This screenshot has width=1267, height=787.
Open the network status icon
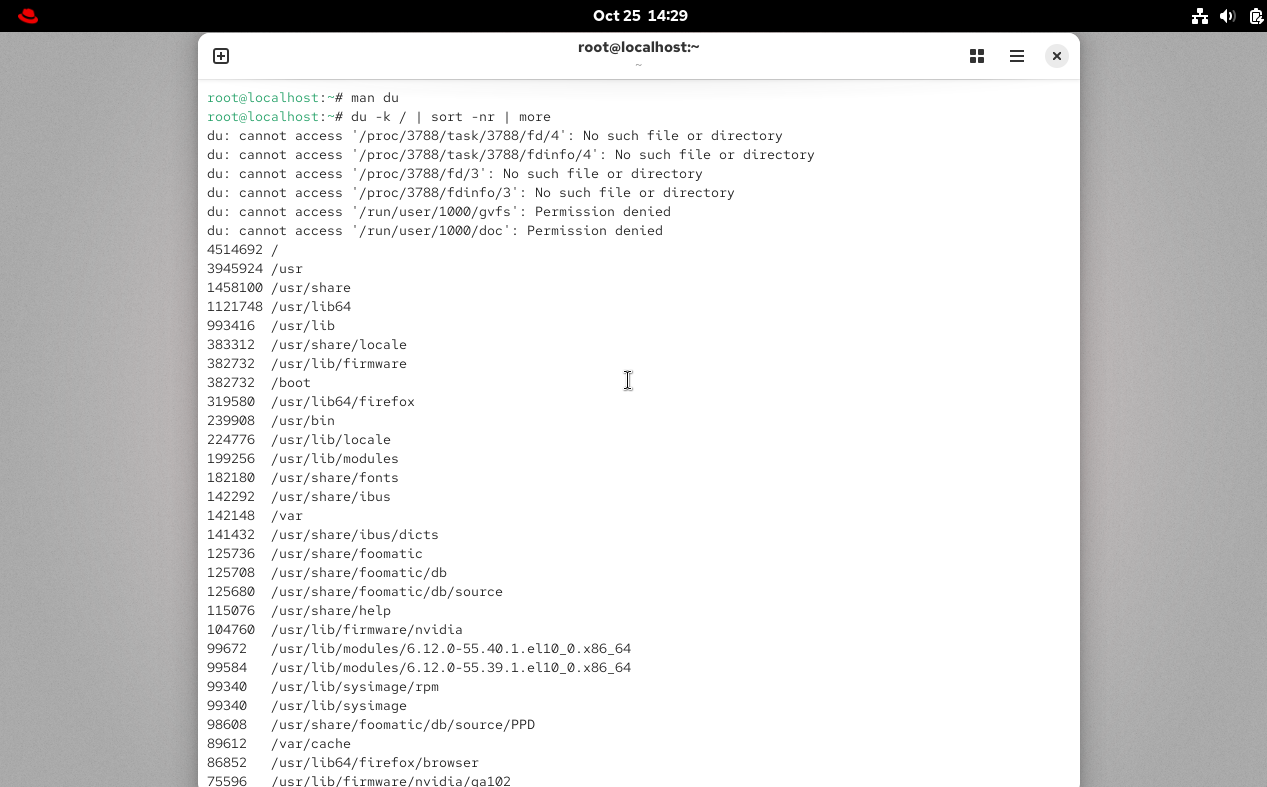click(1200, 16)
